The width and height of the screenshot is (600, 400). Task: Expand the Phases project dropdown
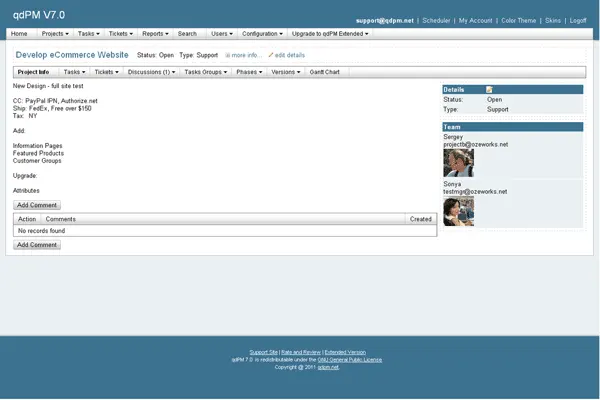tap(249, 72)
